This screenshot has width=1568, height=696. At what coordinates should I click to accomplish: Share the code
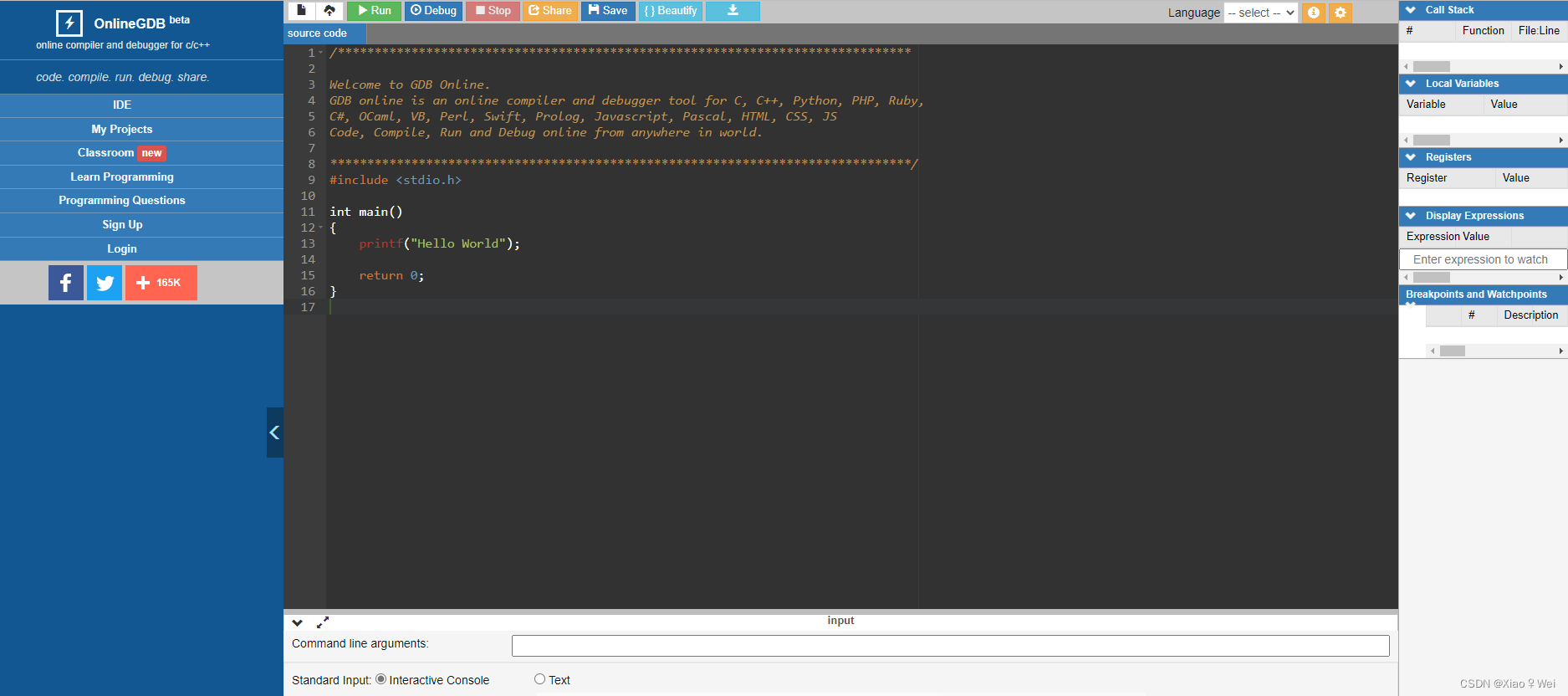click(x=549, y=11)
